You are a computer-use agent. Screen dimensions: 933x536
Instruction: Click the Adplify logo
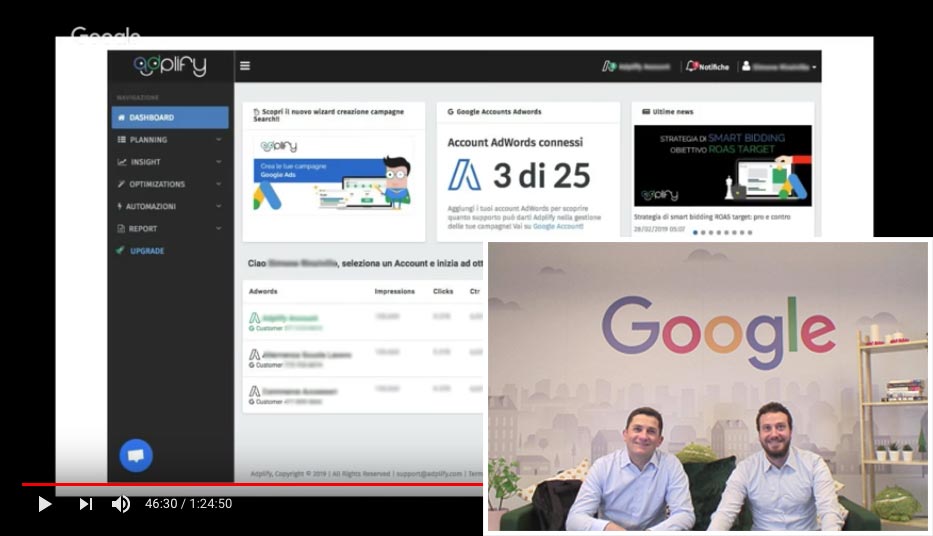click(x=170, y=65)
